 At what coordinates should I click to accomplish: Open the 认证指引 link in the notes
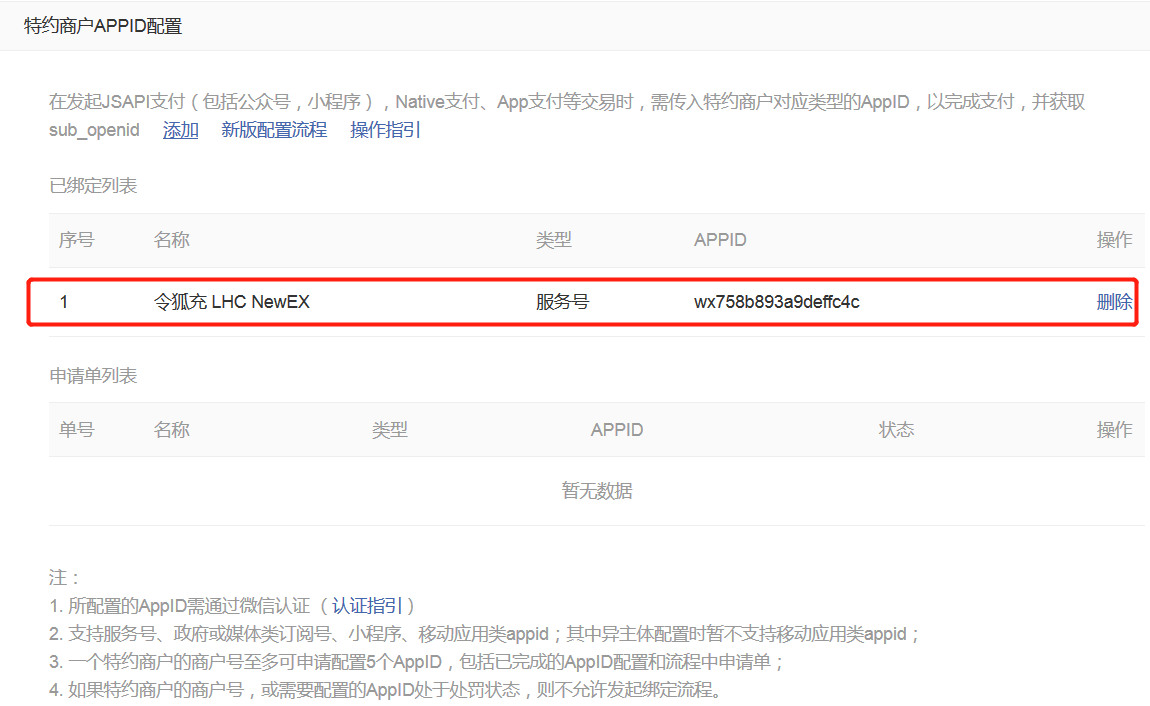pyautogui.click(x=367, y=606)
